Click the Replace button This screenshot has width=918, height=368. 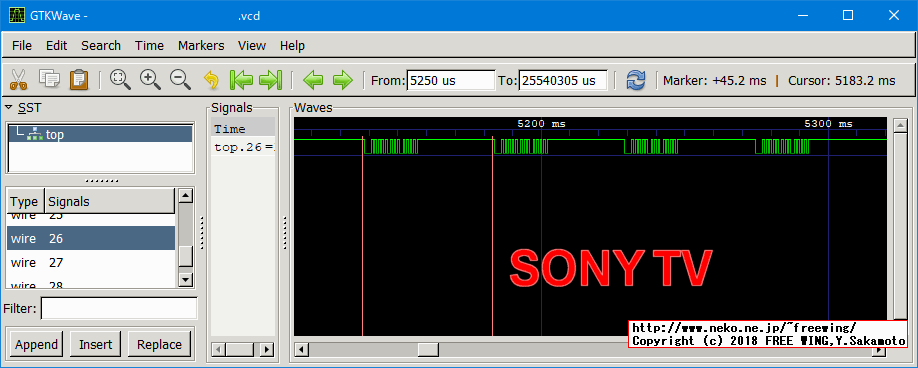pos(159,345)
